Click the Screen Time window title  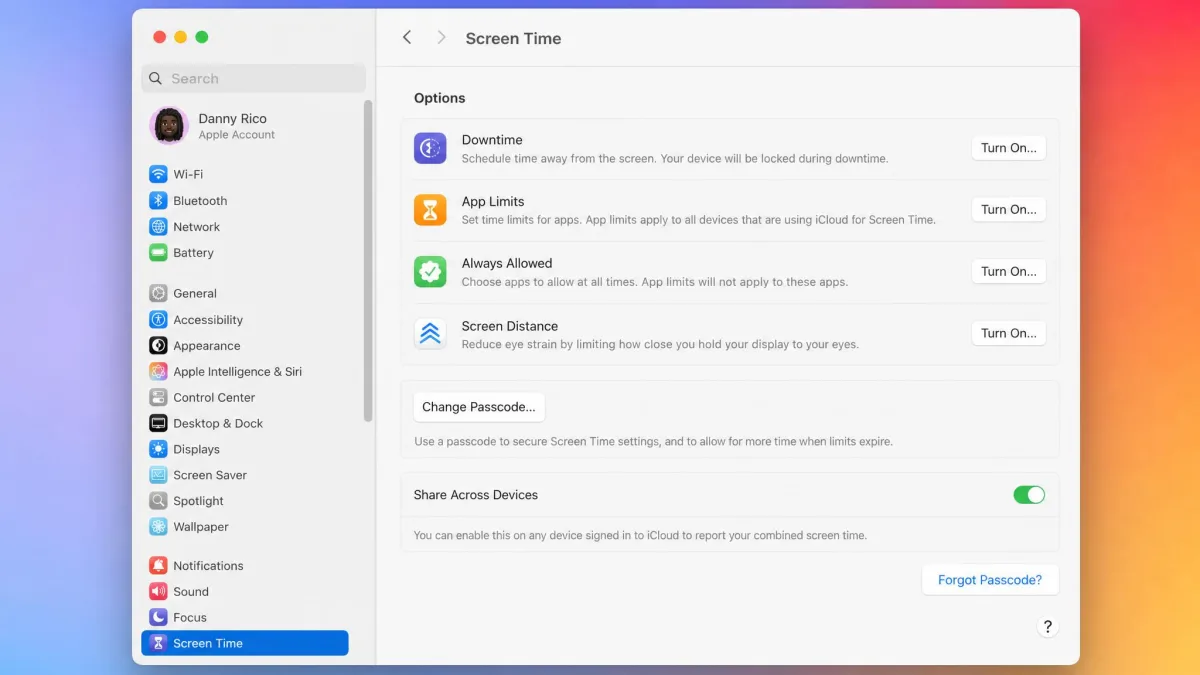(x=513, y=38)
